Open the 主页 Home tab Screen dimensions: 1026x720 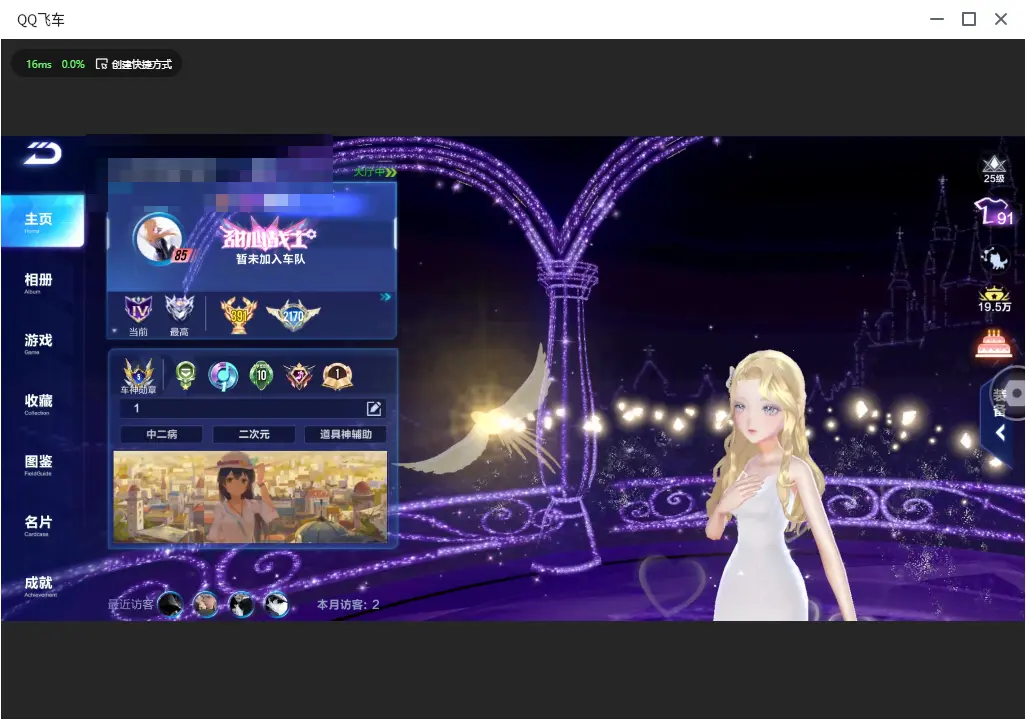(43, 221)
